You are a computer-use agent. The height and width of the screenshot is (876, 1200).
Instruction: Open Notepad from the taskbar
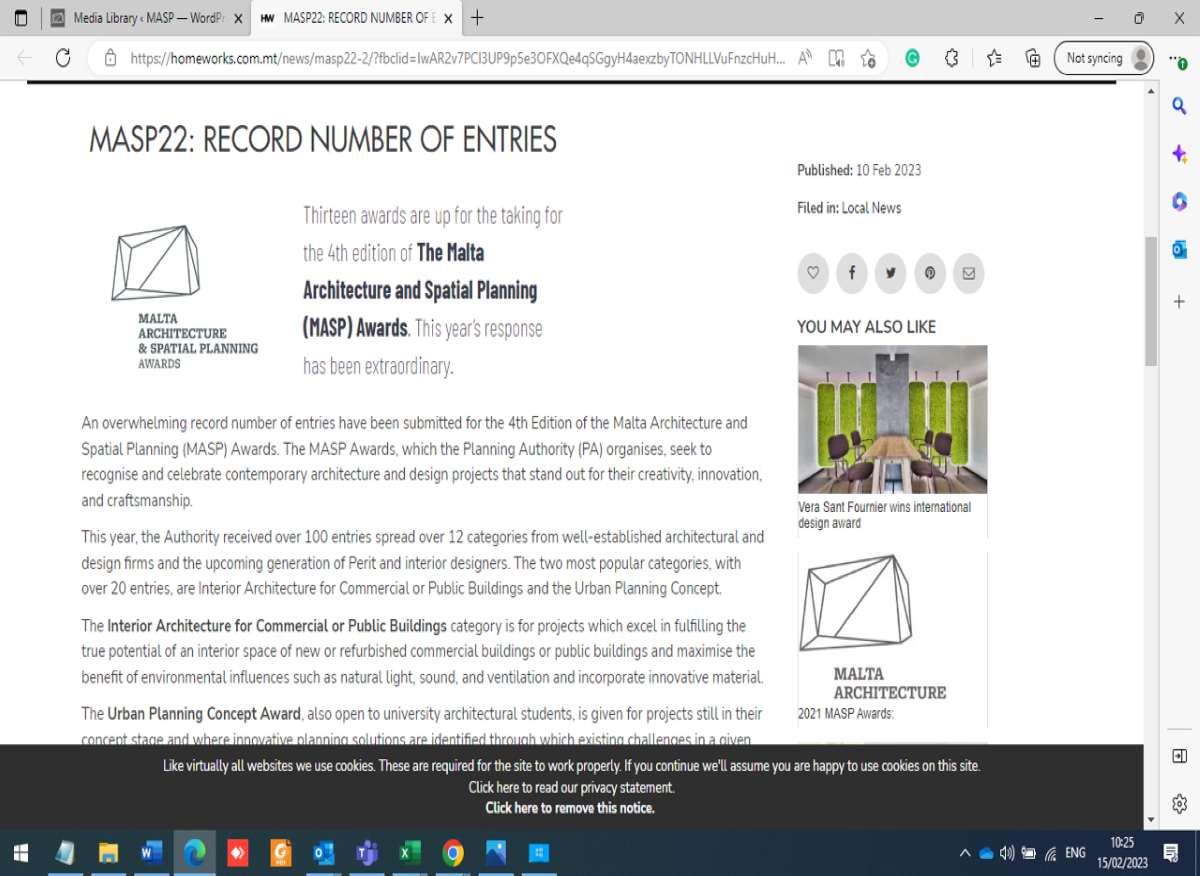coord(65,853)
